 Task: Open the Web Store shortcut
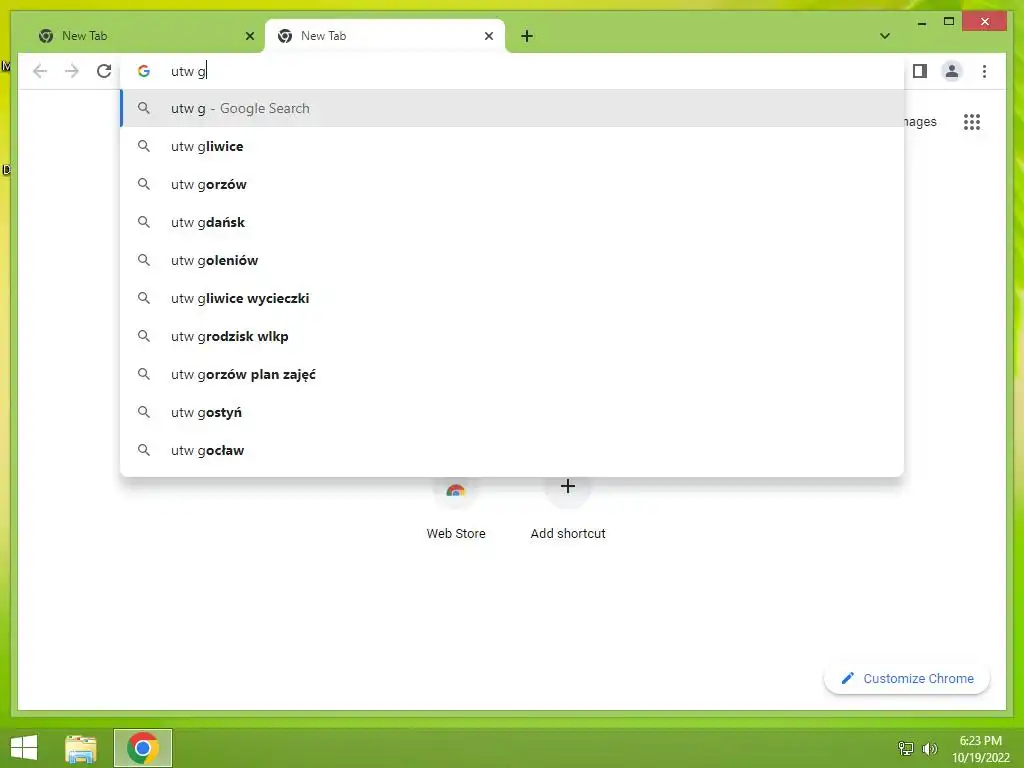coord(456,509)
